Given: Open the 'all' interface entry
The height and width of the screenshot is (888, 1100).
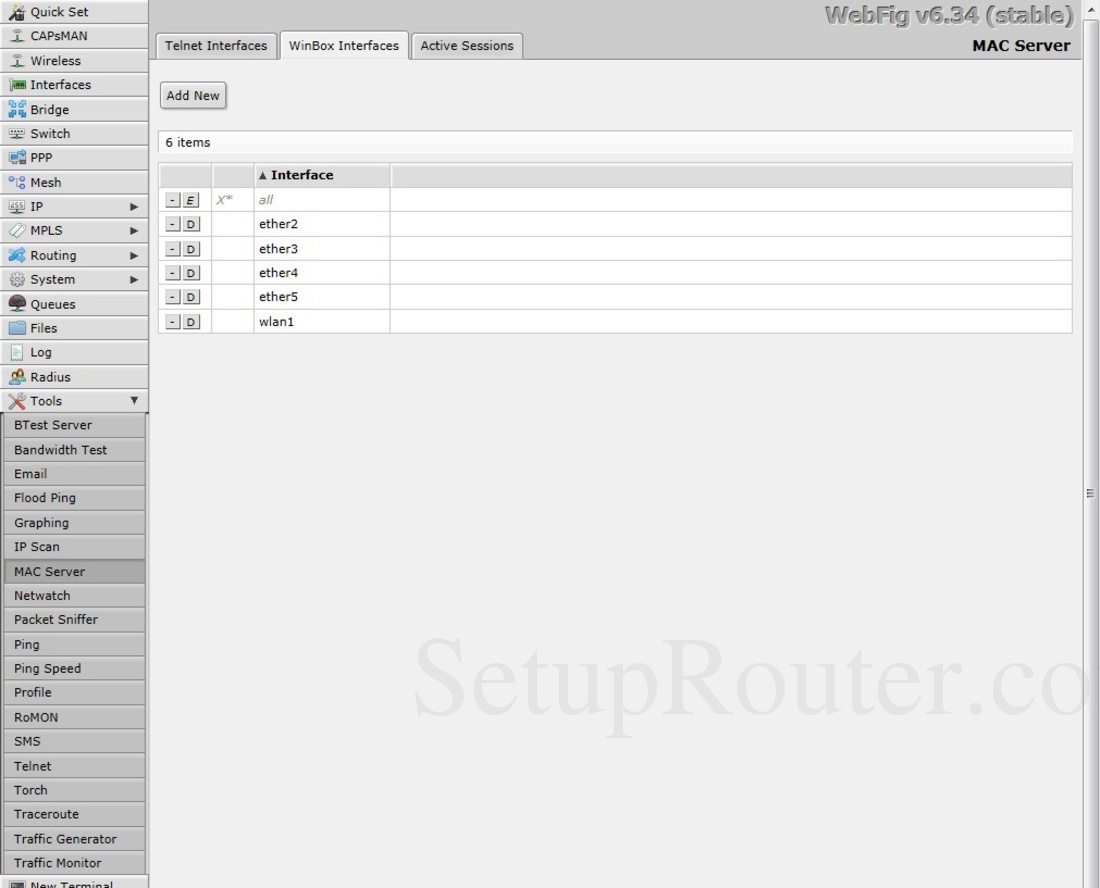Looking at the screenshot, I should click(x=265, y=200).
